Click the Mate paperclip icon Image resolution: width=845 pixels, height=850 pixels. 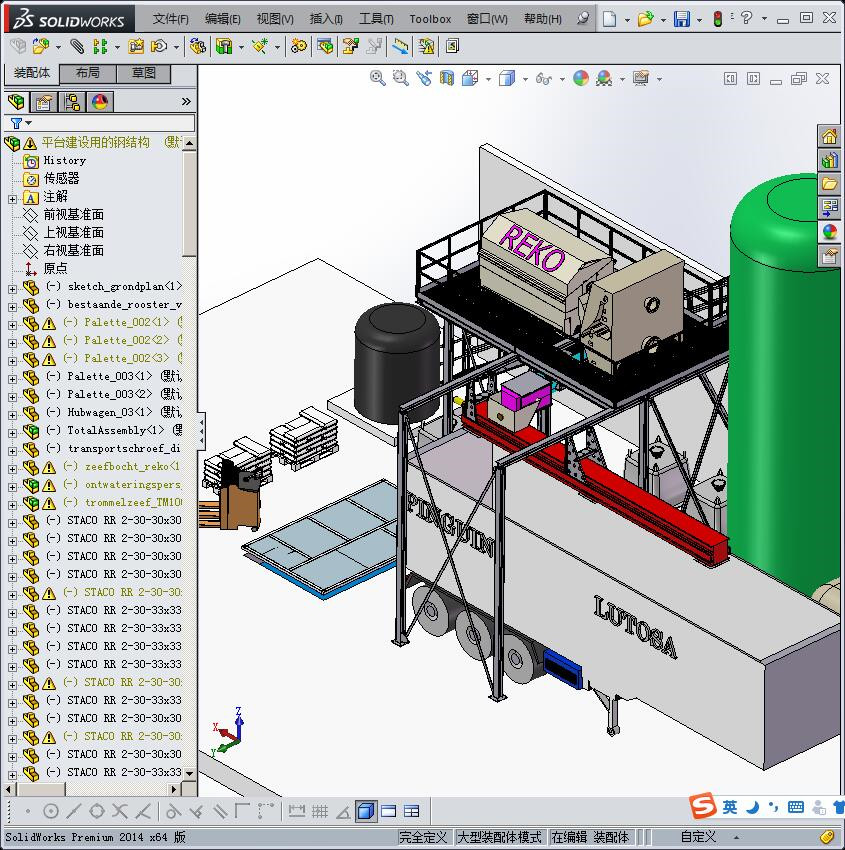tap(77, 47)
